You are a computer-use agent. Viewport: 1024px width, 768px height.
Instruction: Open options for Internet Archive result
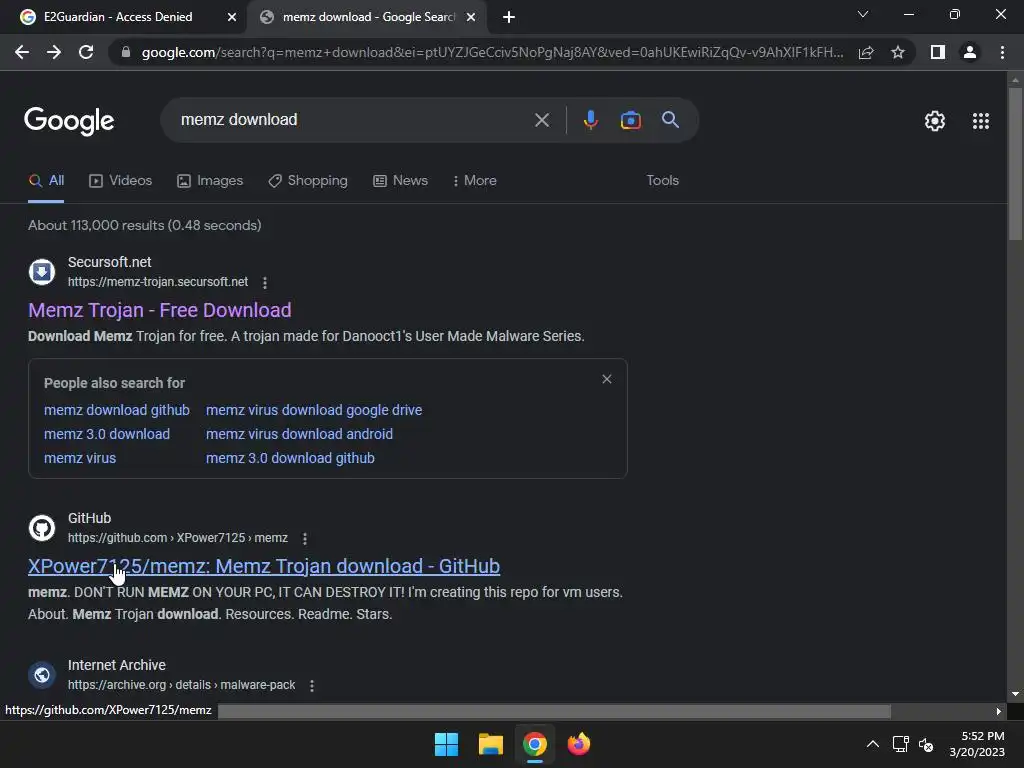point(312,686)
